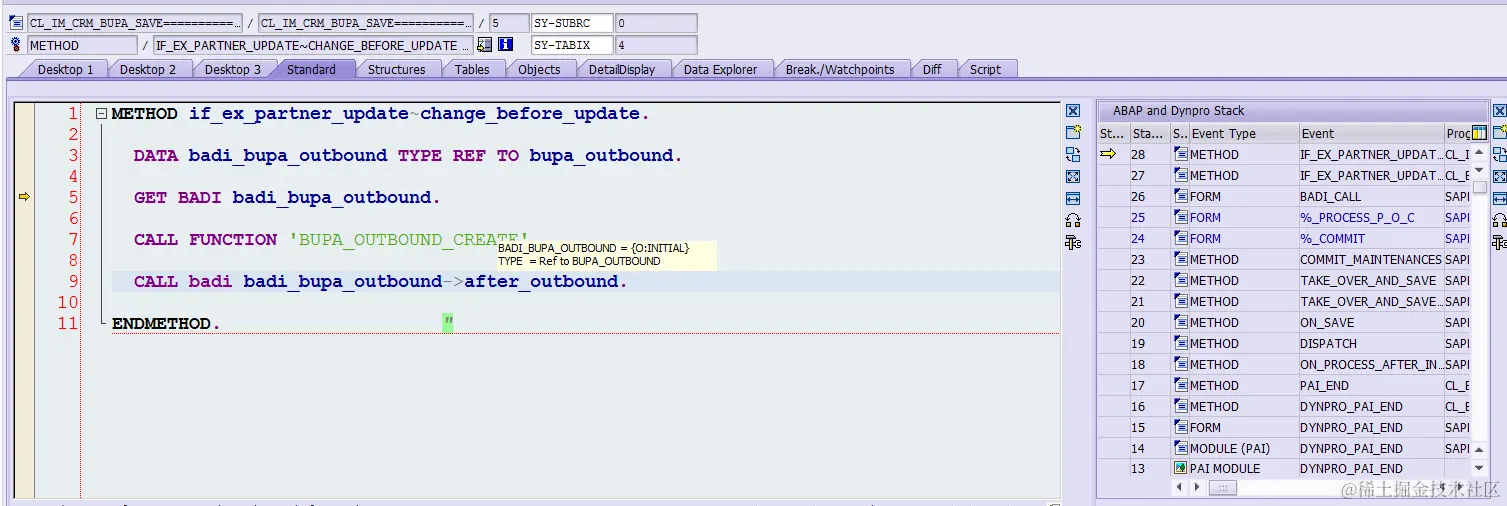
Task: Click stack horizontal scrollbar left arrow
Action: pyautogui.click(x=1181, y=487)
